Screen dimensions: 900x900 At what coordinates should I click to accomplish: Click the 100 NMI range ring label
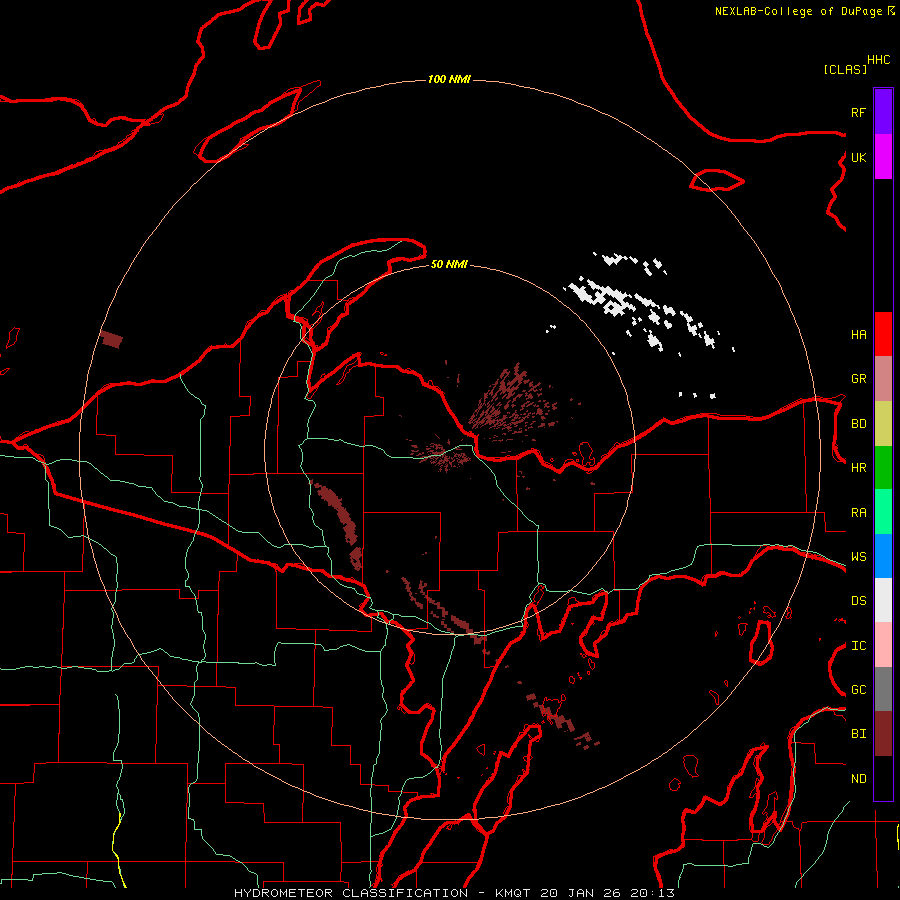pyautogui.click(x=449, y=79)
